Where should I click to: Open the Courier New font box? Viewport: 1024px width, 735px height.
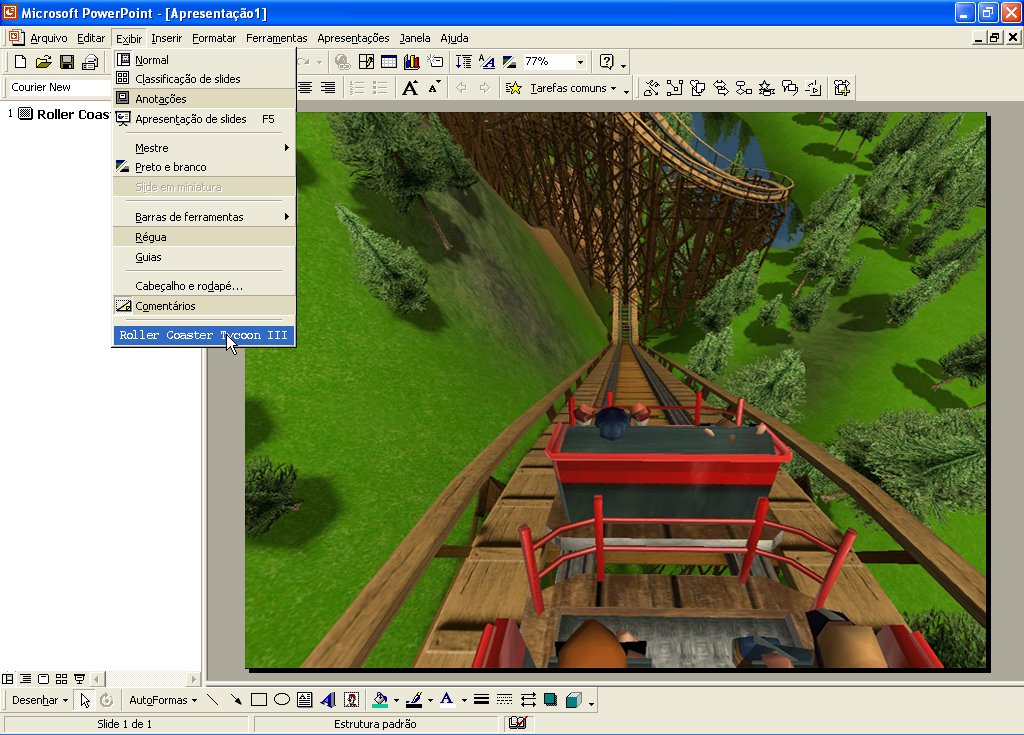click(x=59, y=87)
